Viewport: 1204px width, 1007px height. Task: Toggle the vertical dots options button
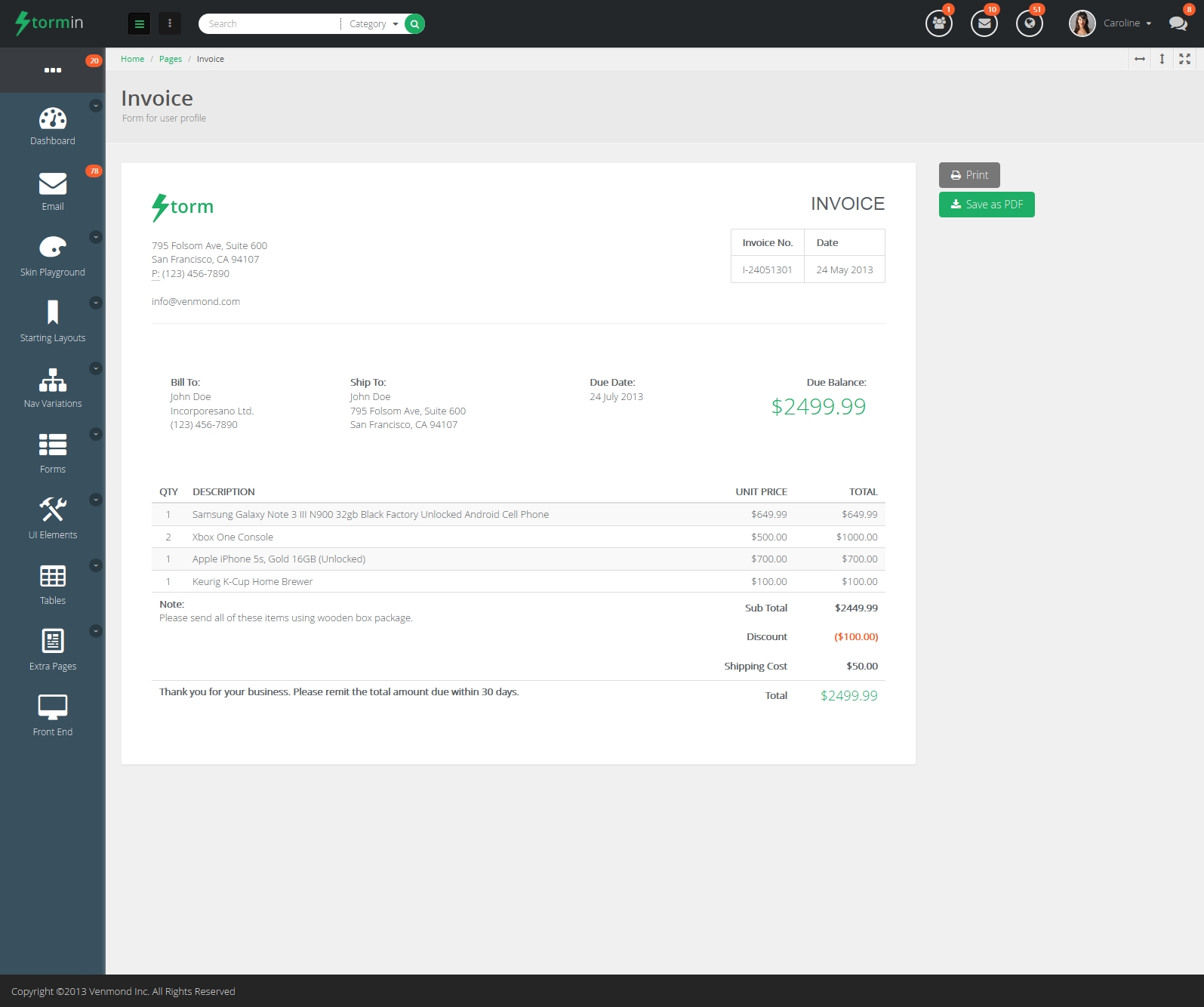[170, 24]
